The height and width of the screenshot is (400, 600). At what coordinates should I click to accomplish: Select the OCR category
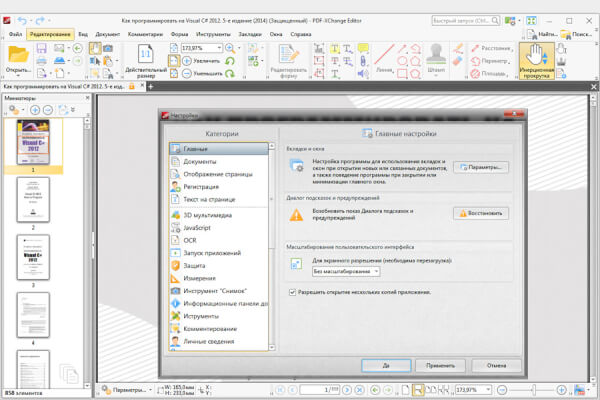pos(219,240)
